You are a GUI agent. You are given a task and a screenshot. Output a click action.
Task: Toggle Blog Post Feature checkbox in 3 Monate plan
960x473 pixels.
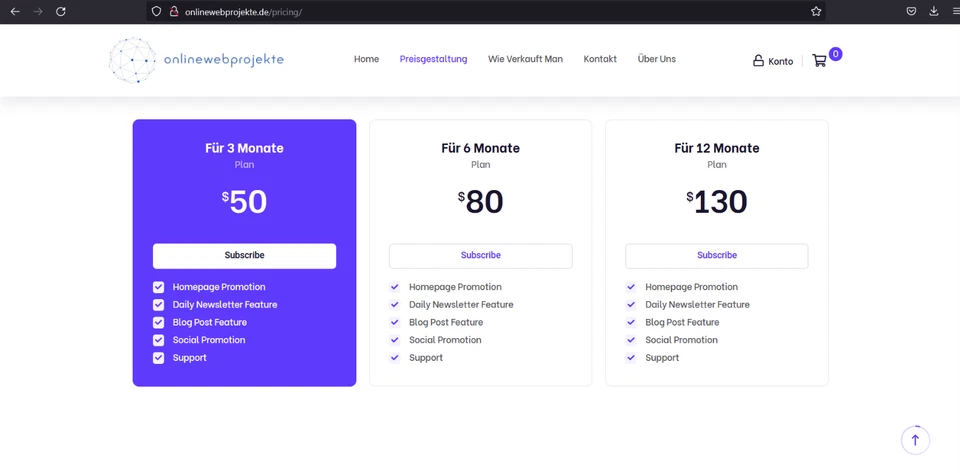click(x=158, y=322)
